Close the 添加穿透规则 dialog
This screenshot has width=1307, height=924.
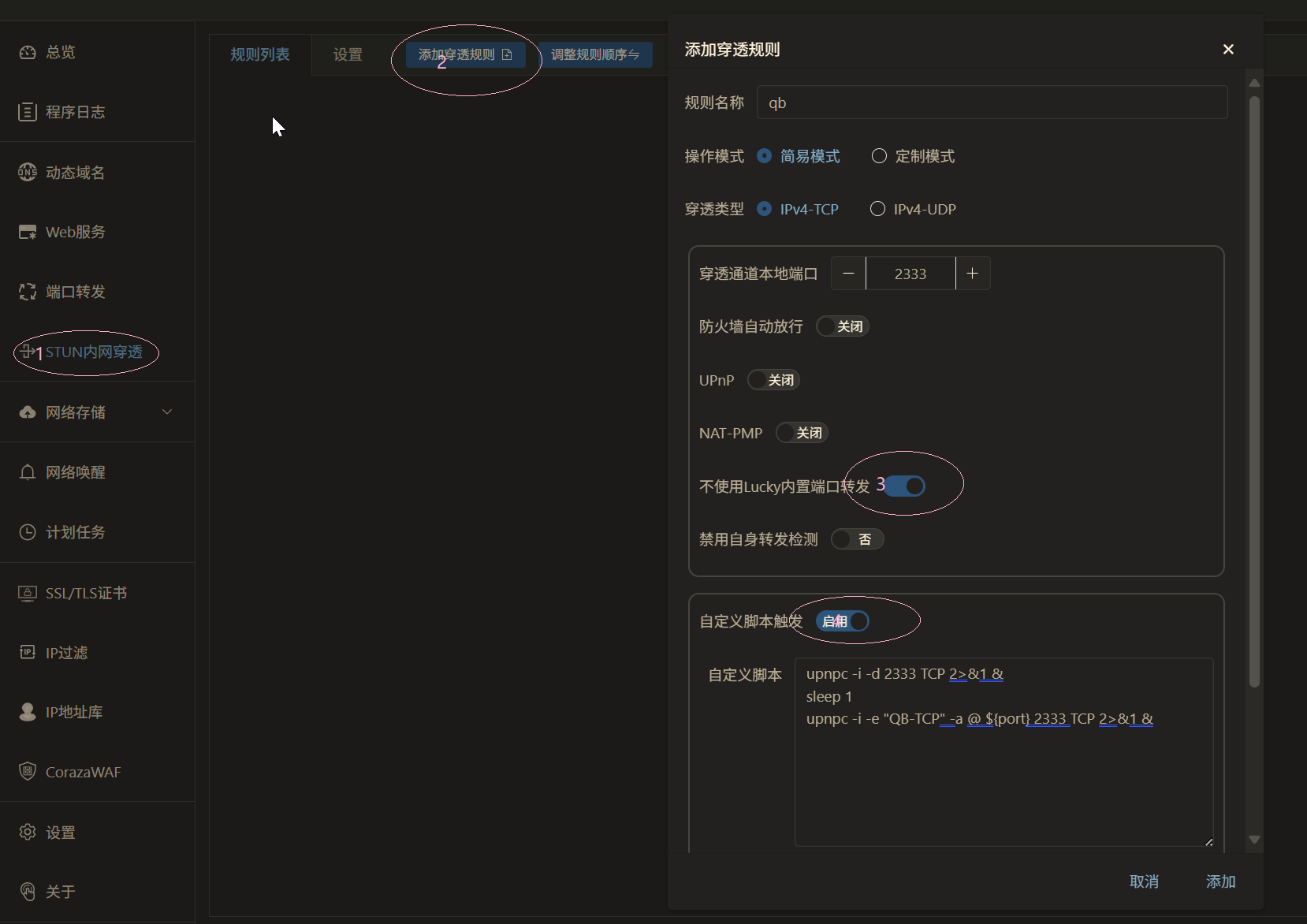click(1228, 50)
